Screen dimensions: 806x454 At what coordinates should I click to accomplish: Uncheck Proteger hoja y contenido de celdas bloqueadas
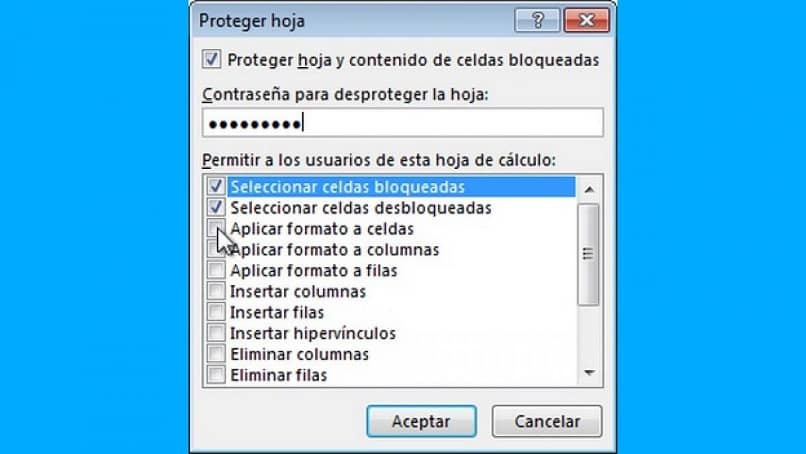pyautogui.click(x=211, y=59)
